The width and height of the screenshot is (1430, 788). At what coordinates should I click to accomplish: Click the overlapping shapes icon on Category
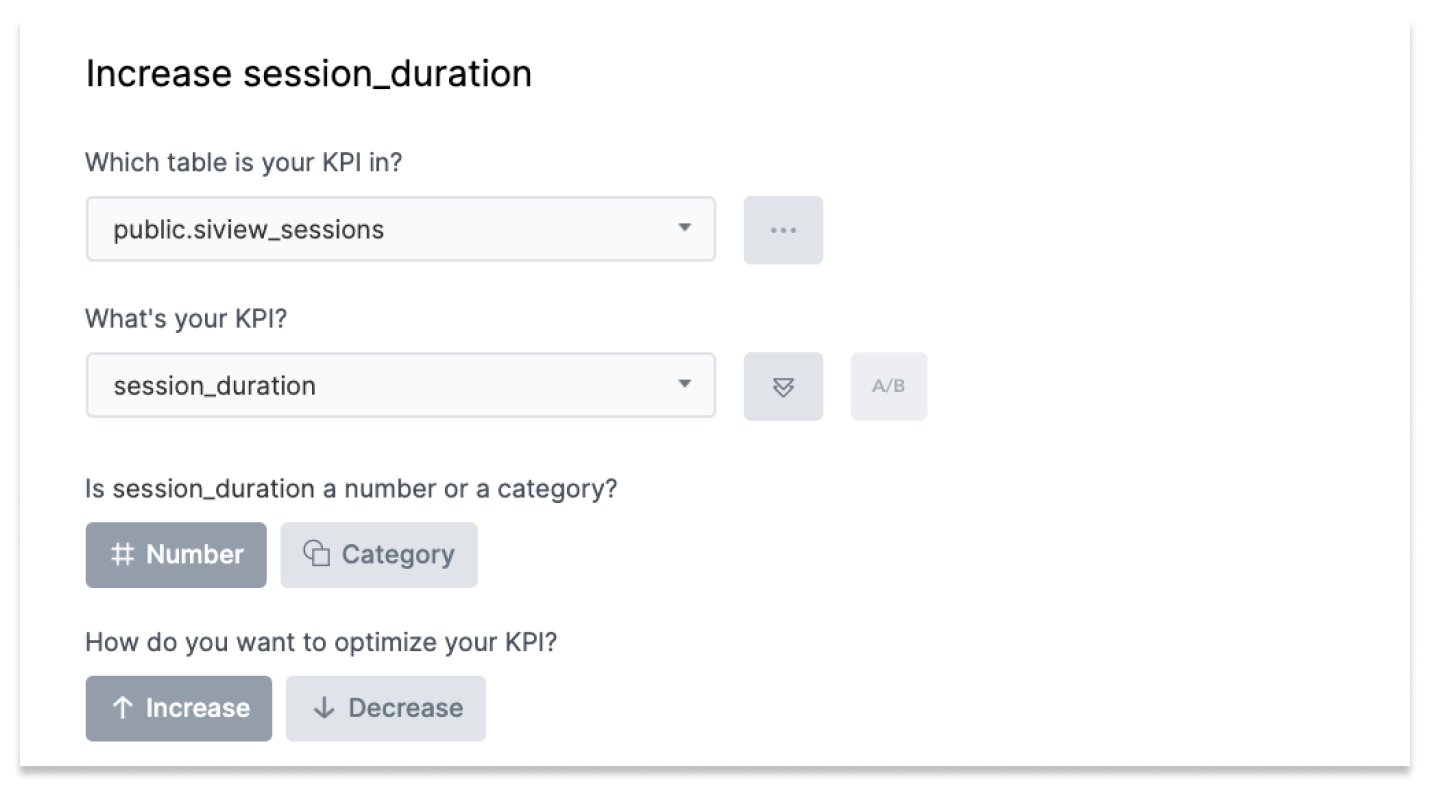[316, 554]
